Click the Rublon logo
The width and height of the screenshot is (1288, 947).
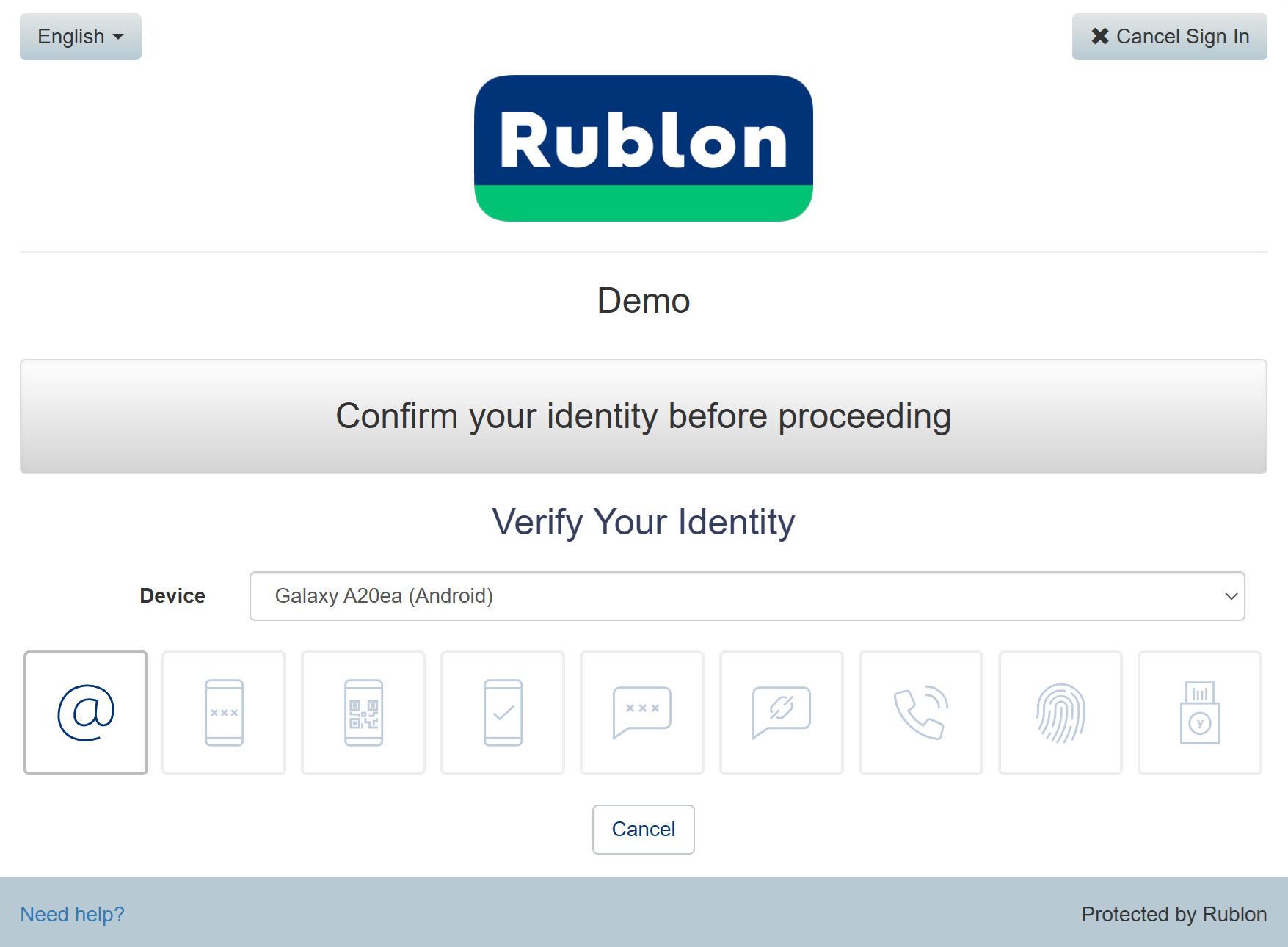tap(643, 148)
